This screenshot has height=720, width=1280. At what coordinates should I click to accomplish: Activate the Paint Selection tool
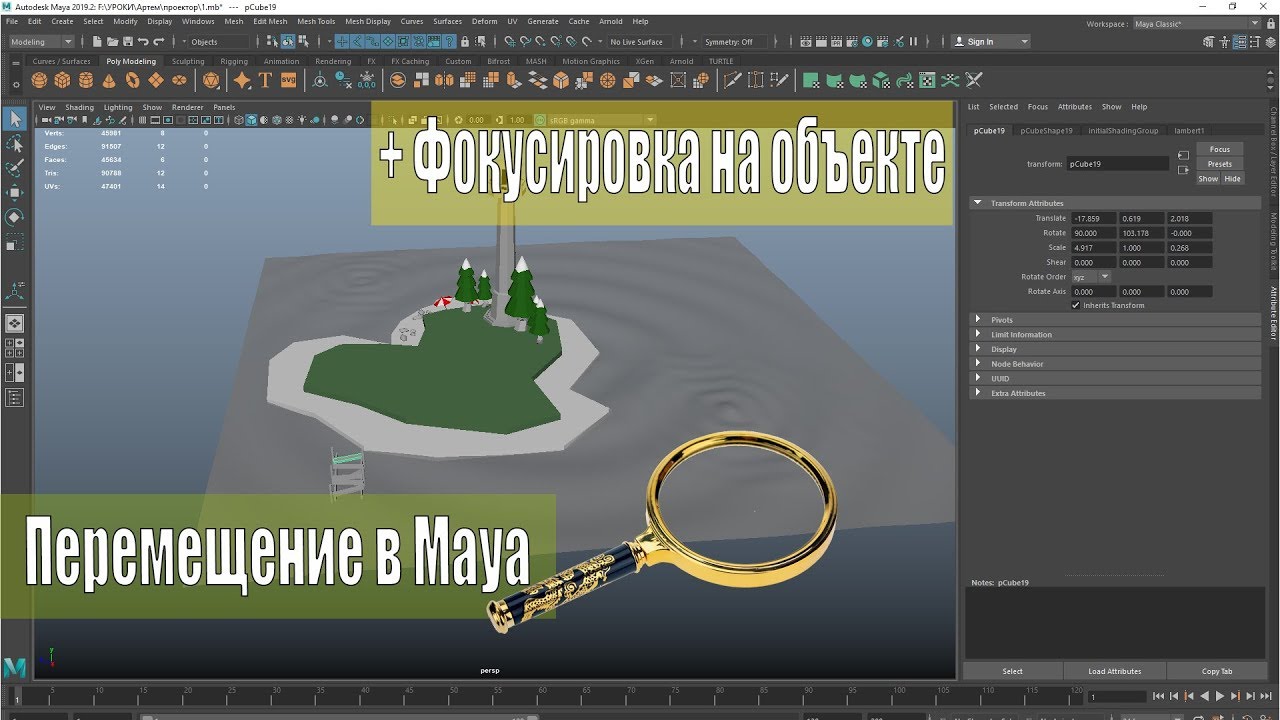[x=15, y=168]
